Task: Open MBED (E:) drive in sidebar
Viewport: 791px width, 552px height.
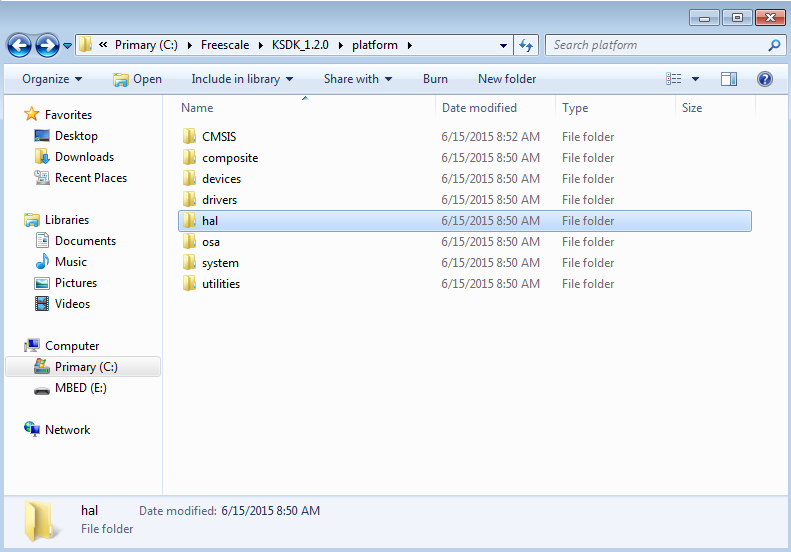Action: point(80,388)
